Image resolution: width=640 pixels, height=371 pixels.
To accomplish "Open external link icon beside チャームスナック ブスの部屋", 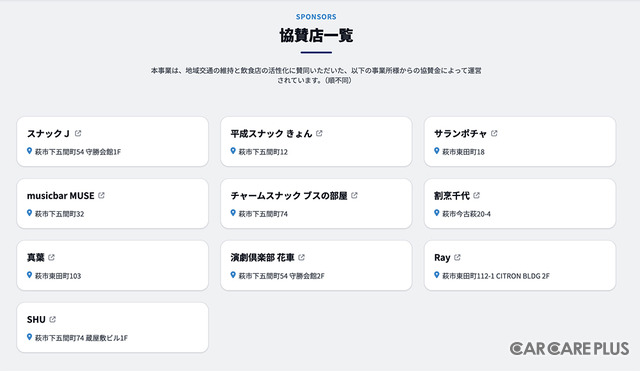I will [x=354, y=195].
